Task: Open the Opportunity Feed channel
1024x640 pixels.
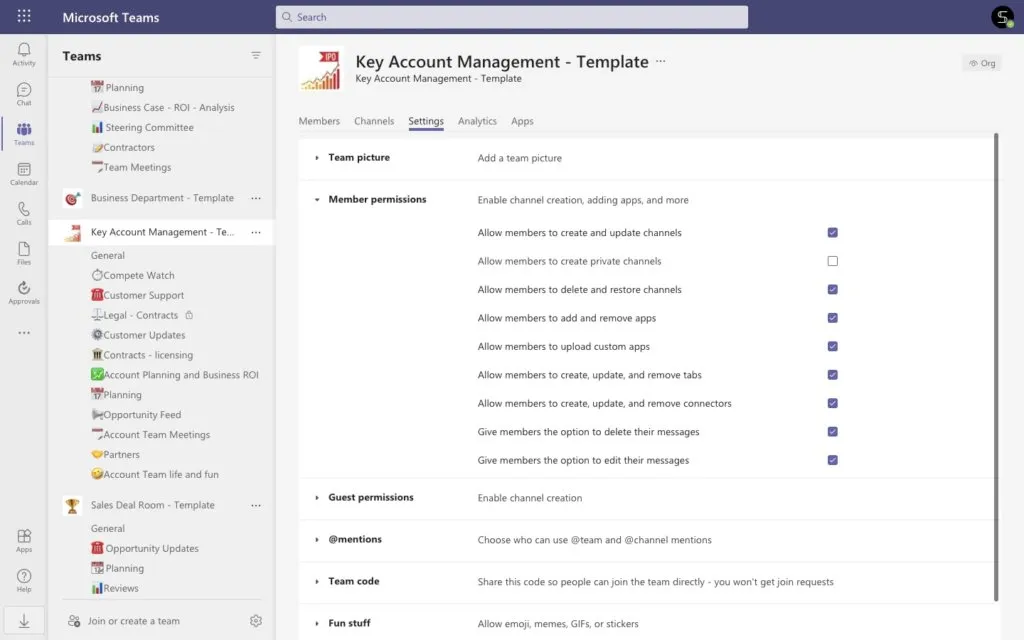Action: [x=136, y=415]
